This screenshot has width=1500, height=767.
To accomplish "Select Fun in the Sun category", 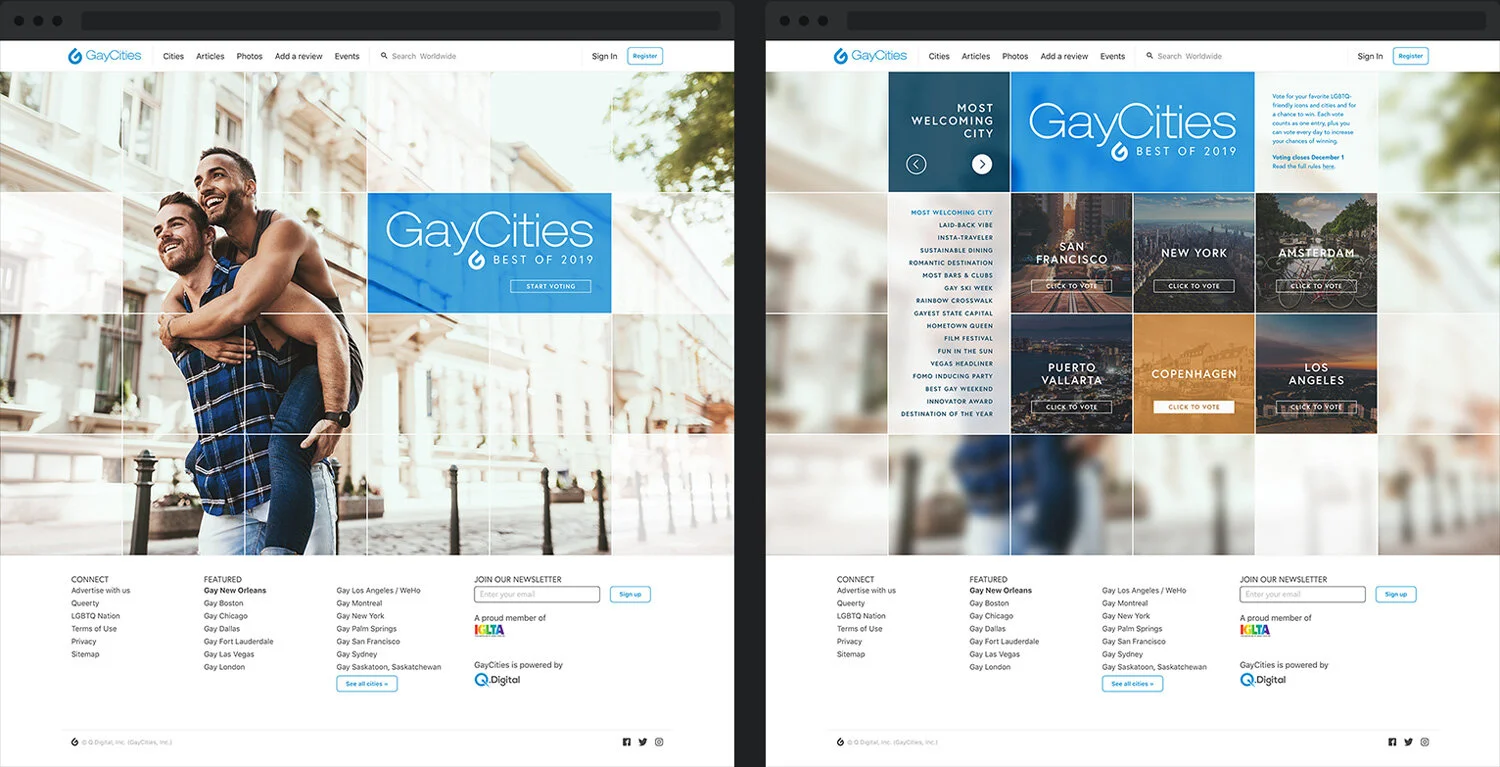I will tap(965, 351).
